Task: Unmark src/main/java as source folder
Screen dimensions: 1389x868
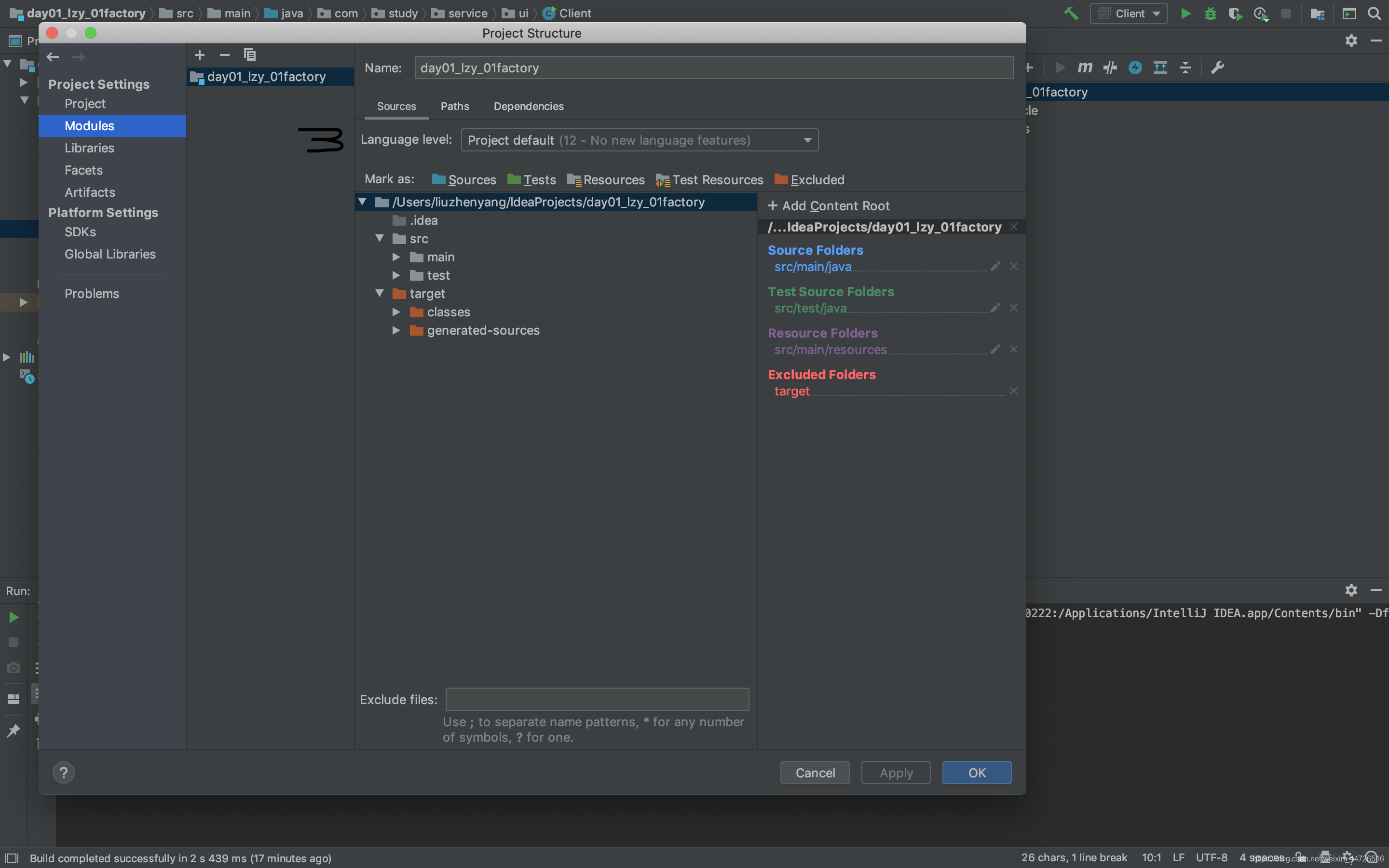Action: point(1014,266)
